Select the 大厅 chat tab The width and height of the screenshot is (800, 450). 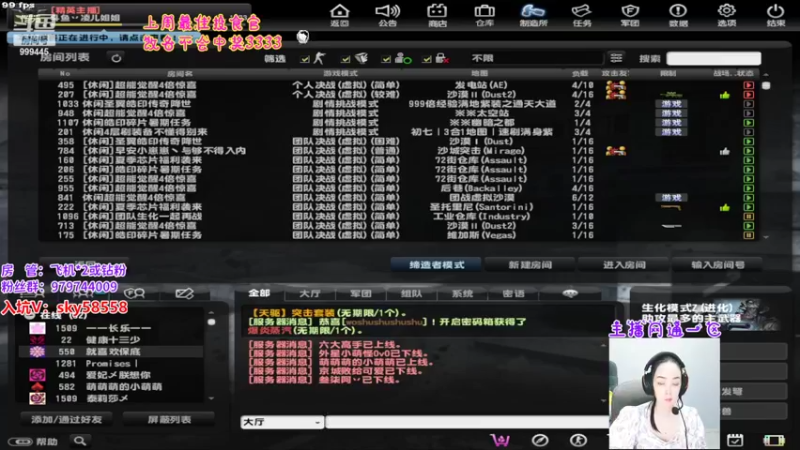310,293
